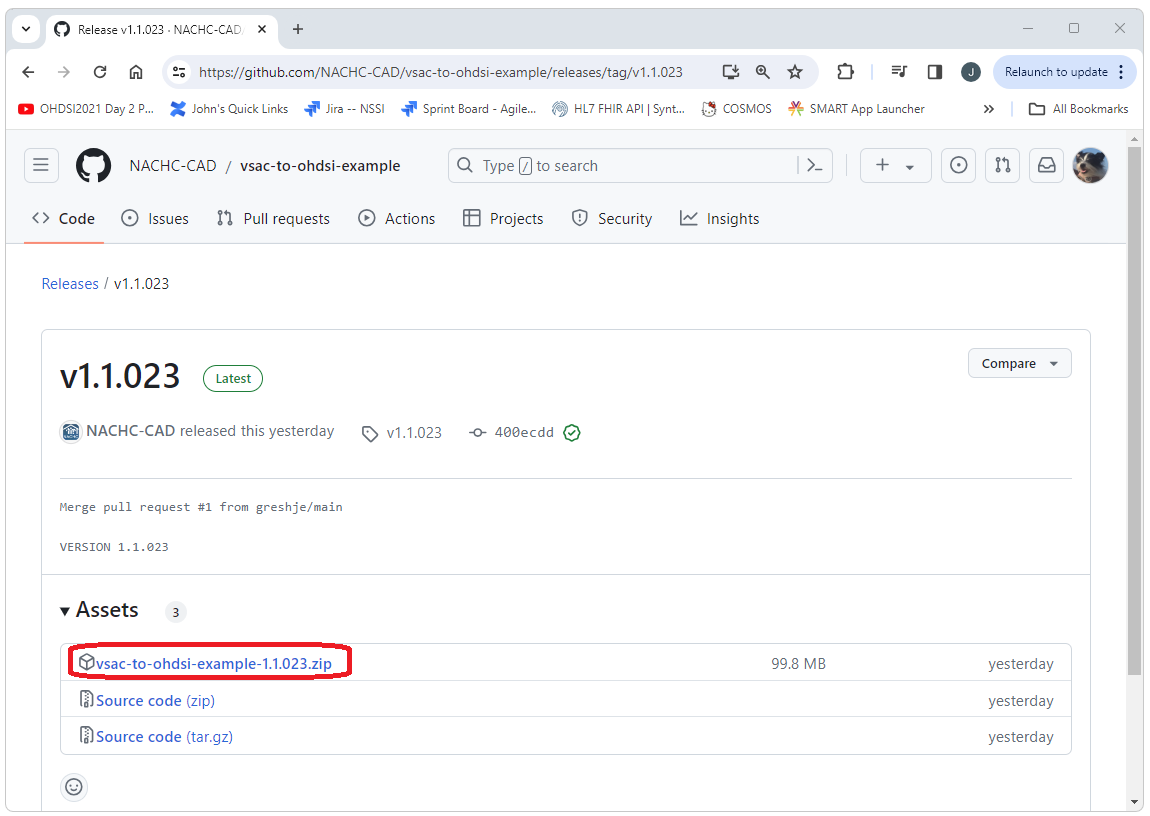Open OHDSI2021 Day 2 bookmark
1150x816 pixels.
[87, 109]
